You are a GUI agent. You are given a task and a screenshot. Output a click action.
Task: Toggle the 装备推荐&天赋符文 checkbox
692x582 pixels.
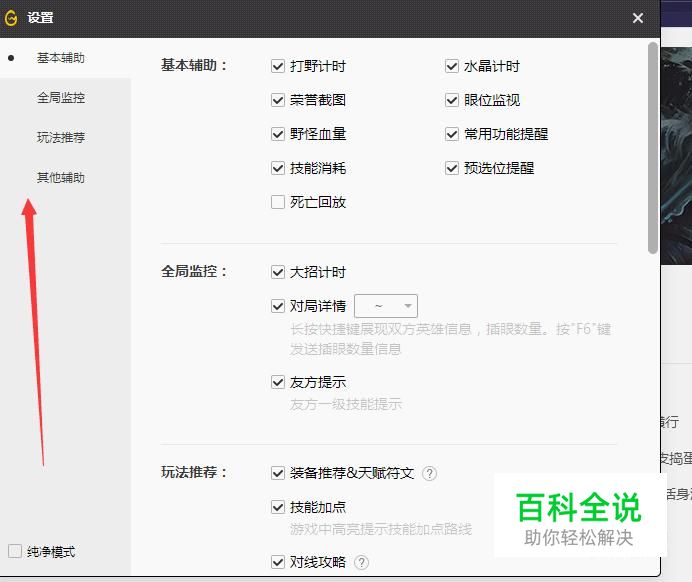278,473
